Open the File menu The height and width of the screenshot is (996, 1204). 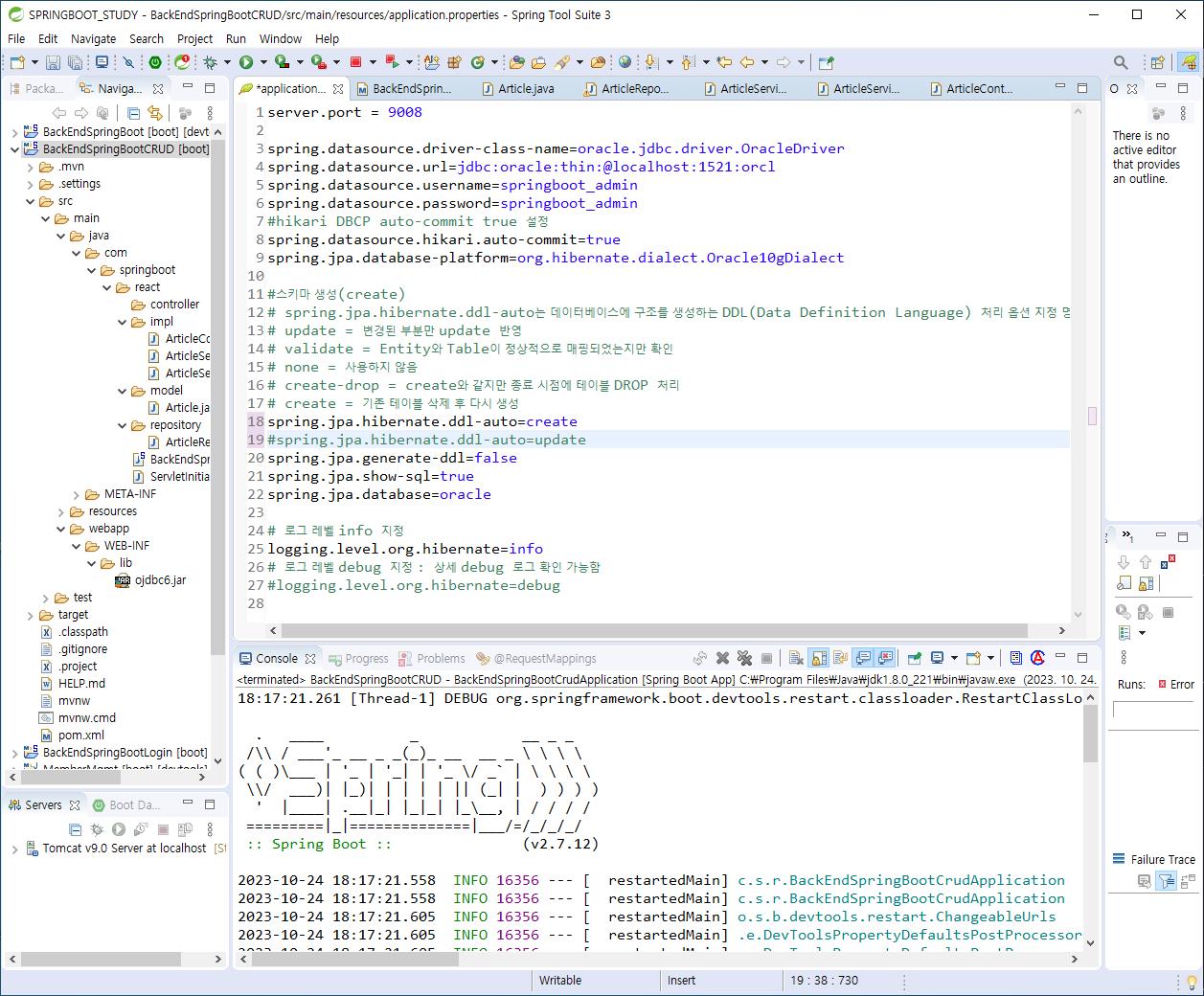coord(16,39)
